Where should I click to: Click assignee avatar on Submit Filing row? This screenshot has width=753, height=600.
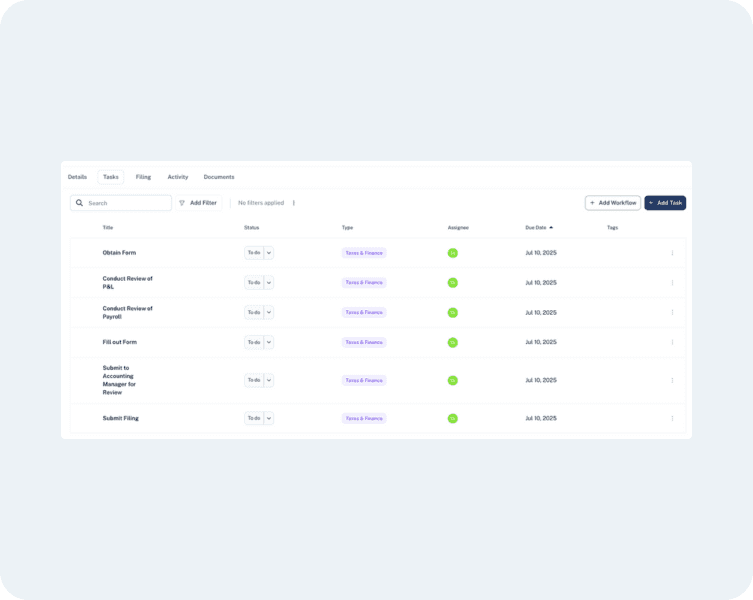[x=452, y=418]
